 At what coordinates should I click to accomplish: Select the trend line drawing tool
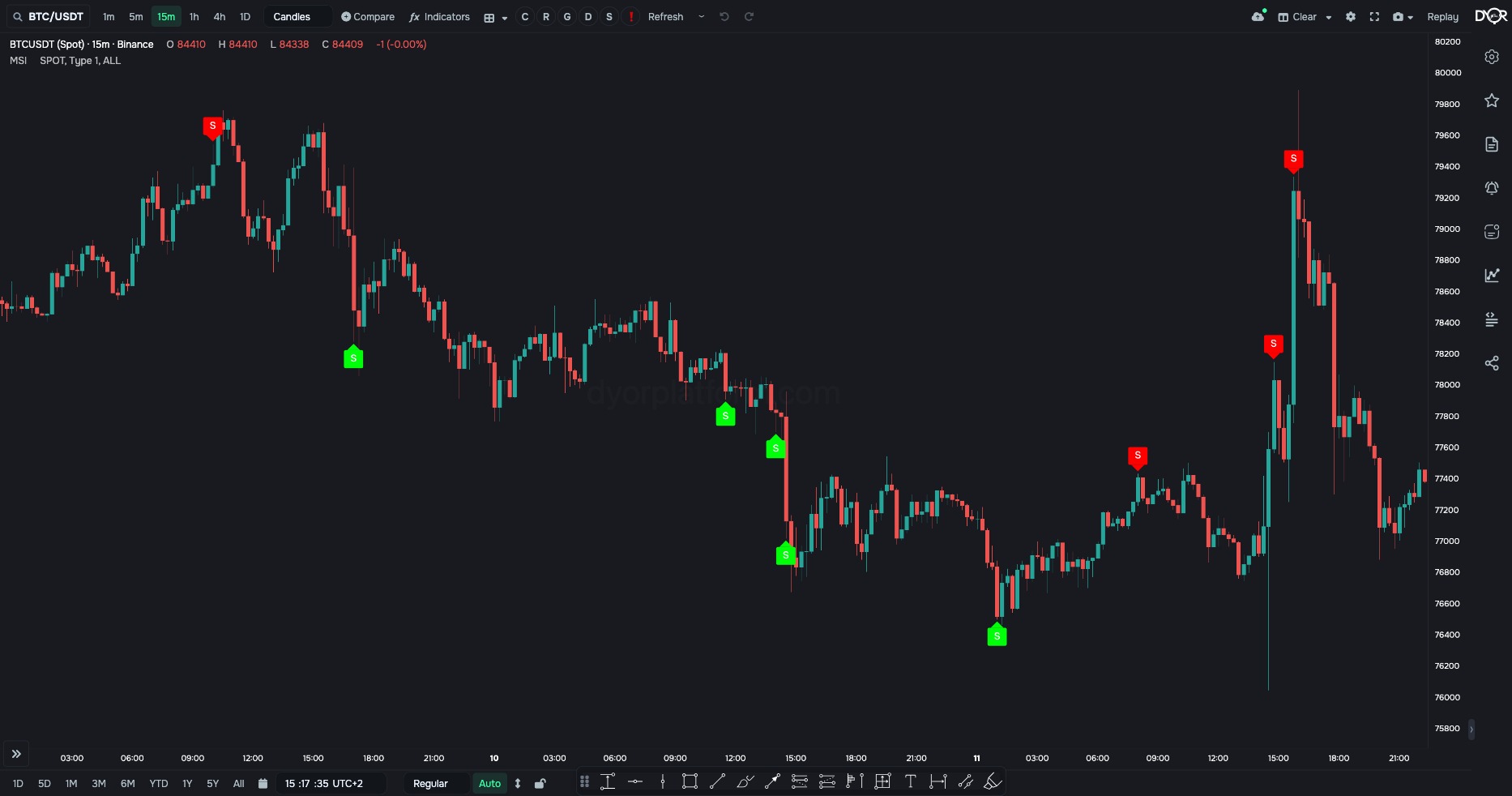tap(717, 781)
